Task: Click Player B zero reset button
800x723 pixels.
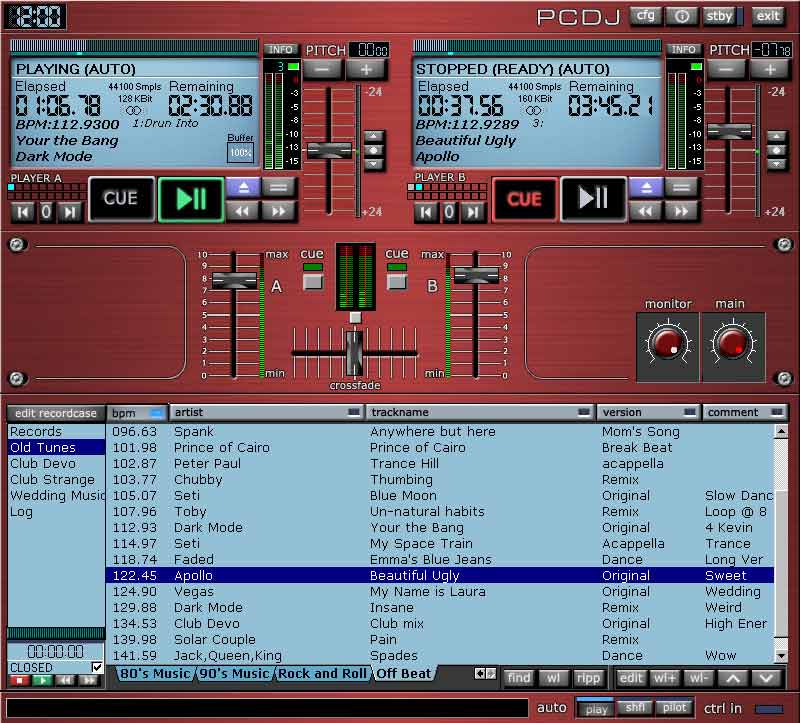Action: 449,212
